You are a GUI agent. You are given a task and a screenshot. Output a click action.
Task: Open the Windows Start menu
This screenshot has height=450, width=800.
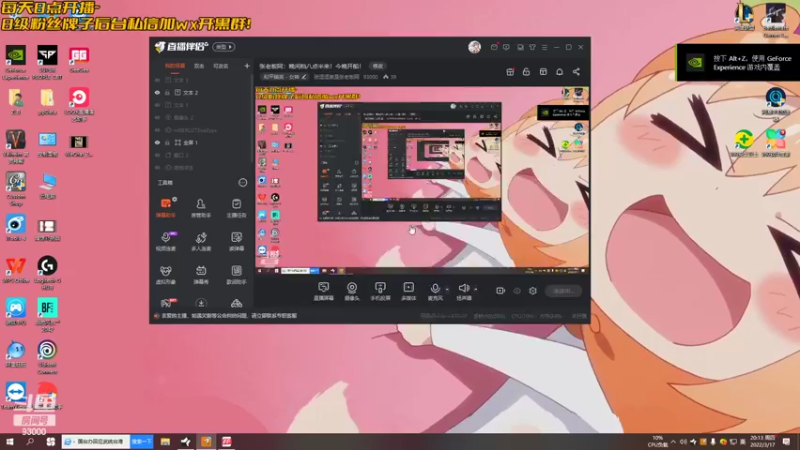[x=10, y=442]
